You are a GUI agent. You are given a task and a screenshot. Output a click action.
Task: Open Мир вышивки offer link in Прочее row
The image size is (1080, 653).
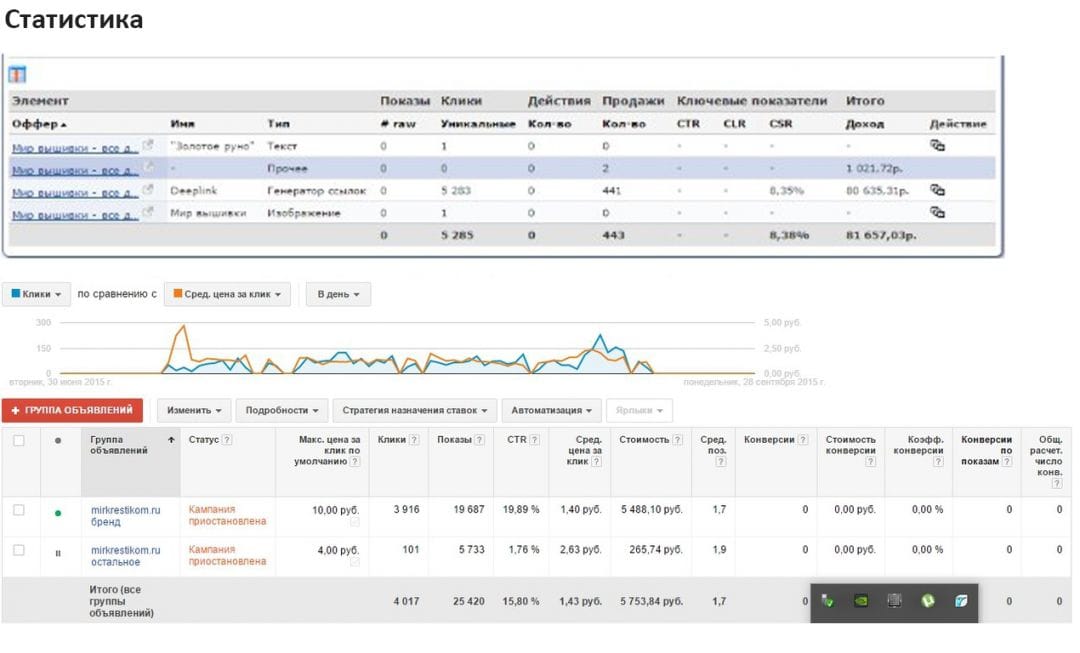75,169
